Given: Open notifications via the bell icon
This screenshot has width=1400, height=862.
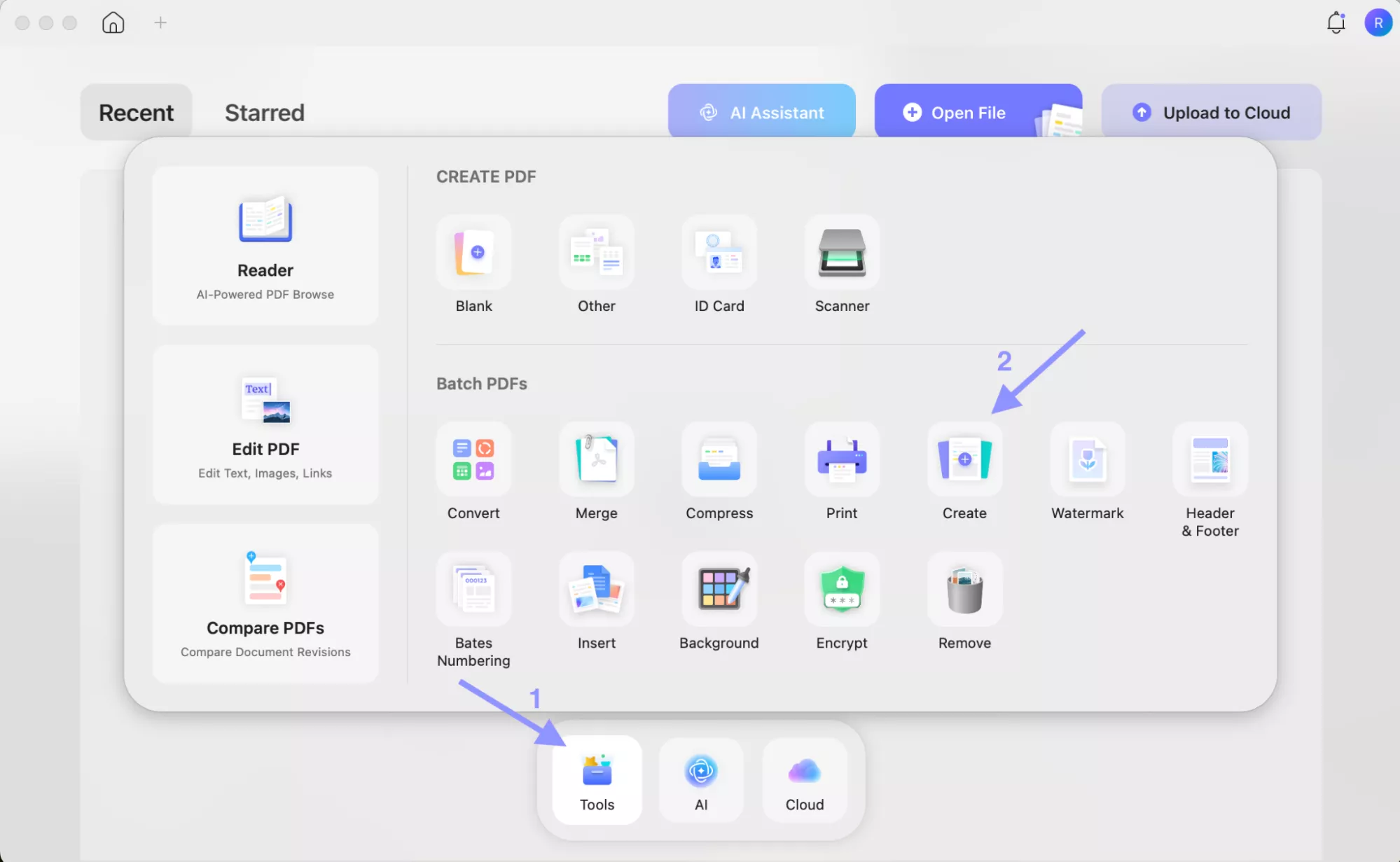Looking at the screenshot, I should click(x=1336, y=22).
